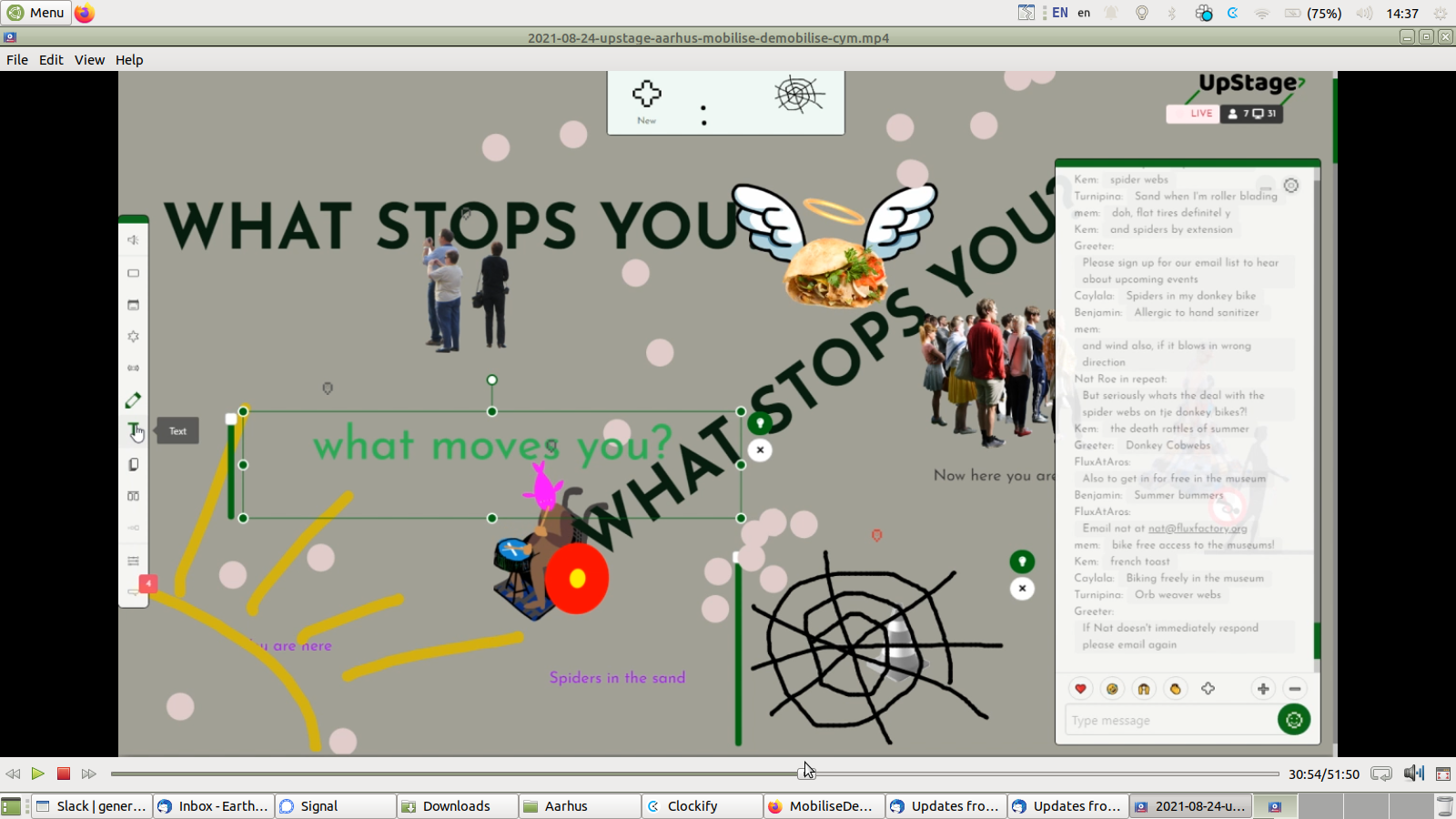Stop video playback with red square
The image size is (1456, 819).
pos(64,773)
